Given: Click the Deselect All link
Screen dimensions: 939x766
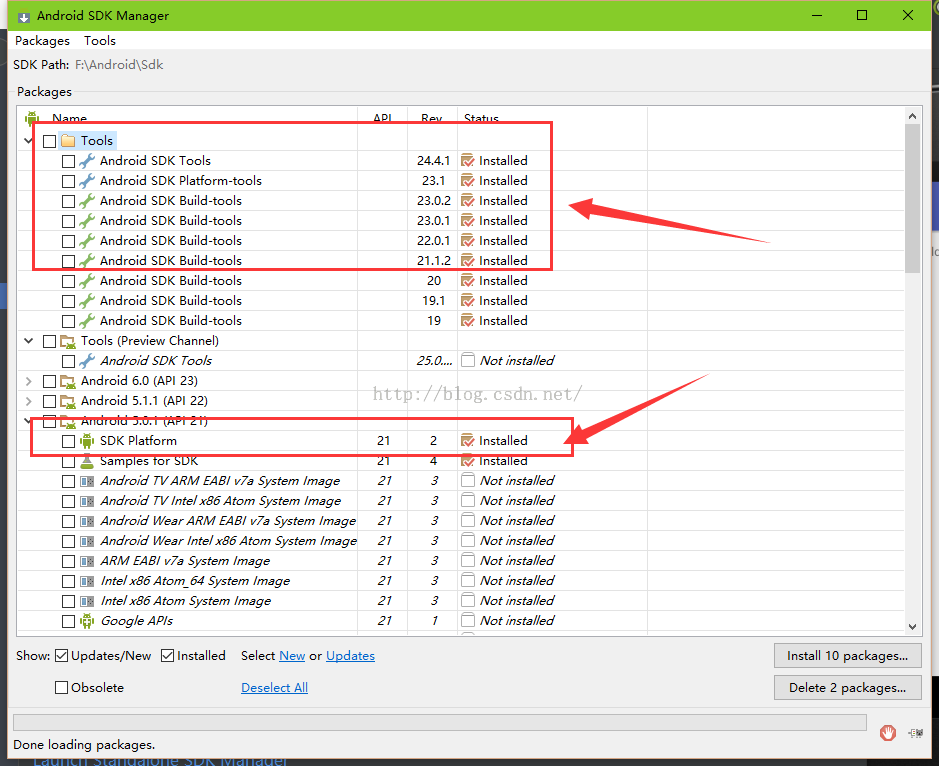Looking at the screenshot, I should [274, 688].
